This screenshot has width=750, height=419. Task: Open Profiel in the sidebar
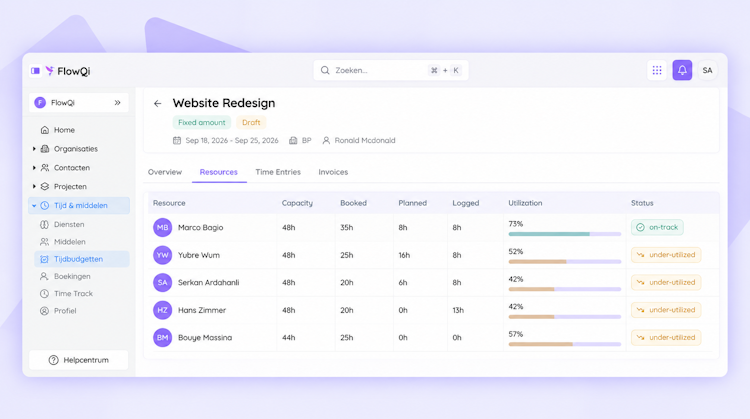tap(65, 311)
